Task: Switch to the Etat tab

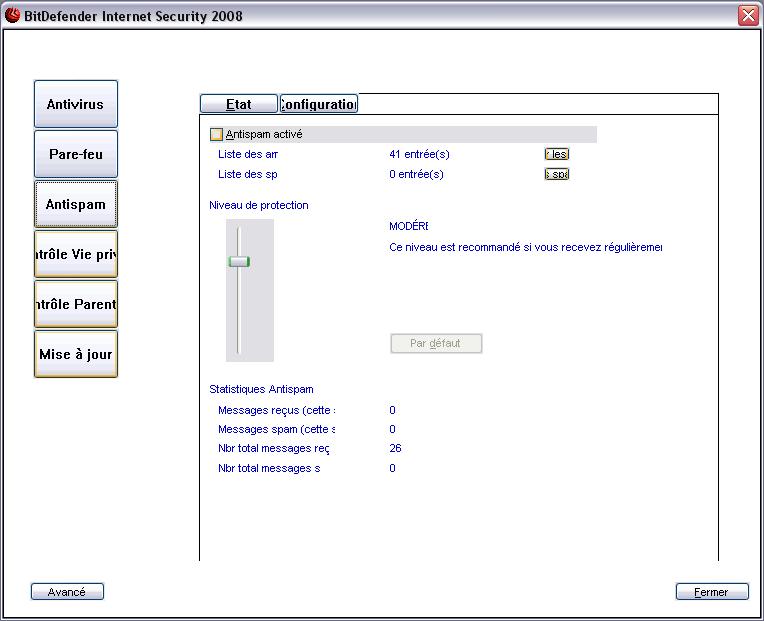Action: (239, 104)
